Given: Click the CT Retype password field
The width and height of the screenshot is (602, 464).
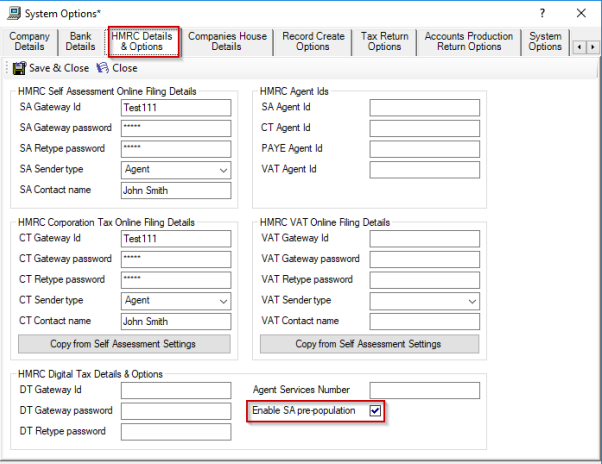Looking at the screenshot, I should click(176, 280).
